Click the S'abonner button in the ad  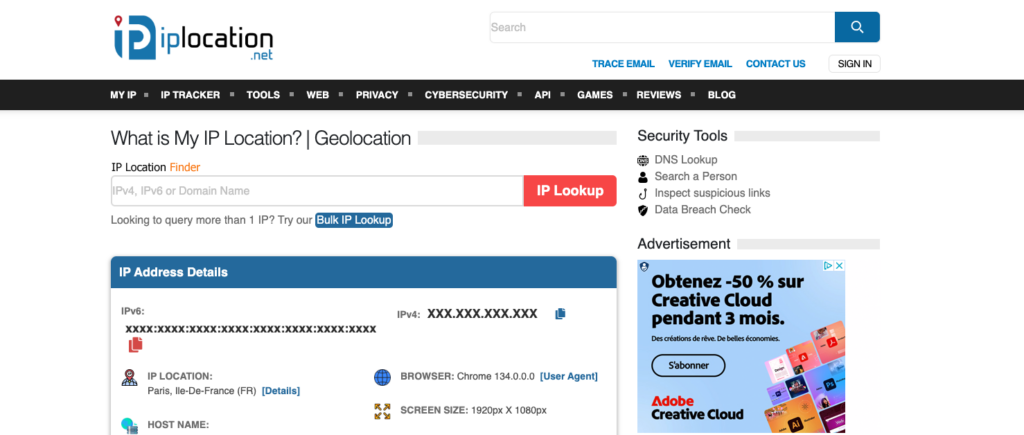tap(688, 366)
